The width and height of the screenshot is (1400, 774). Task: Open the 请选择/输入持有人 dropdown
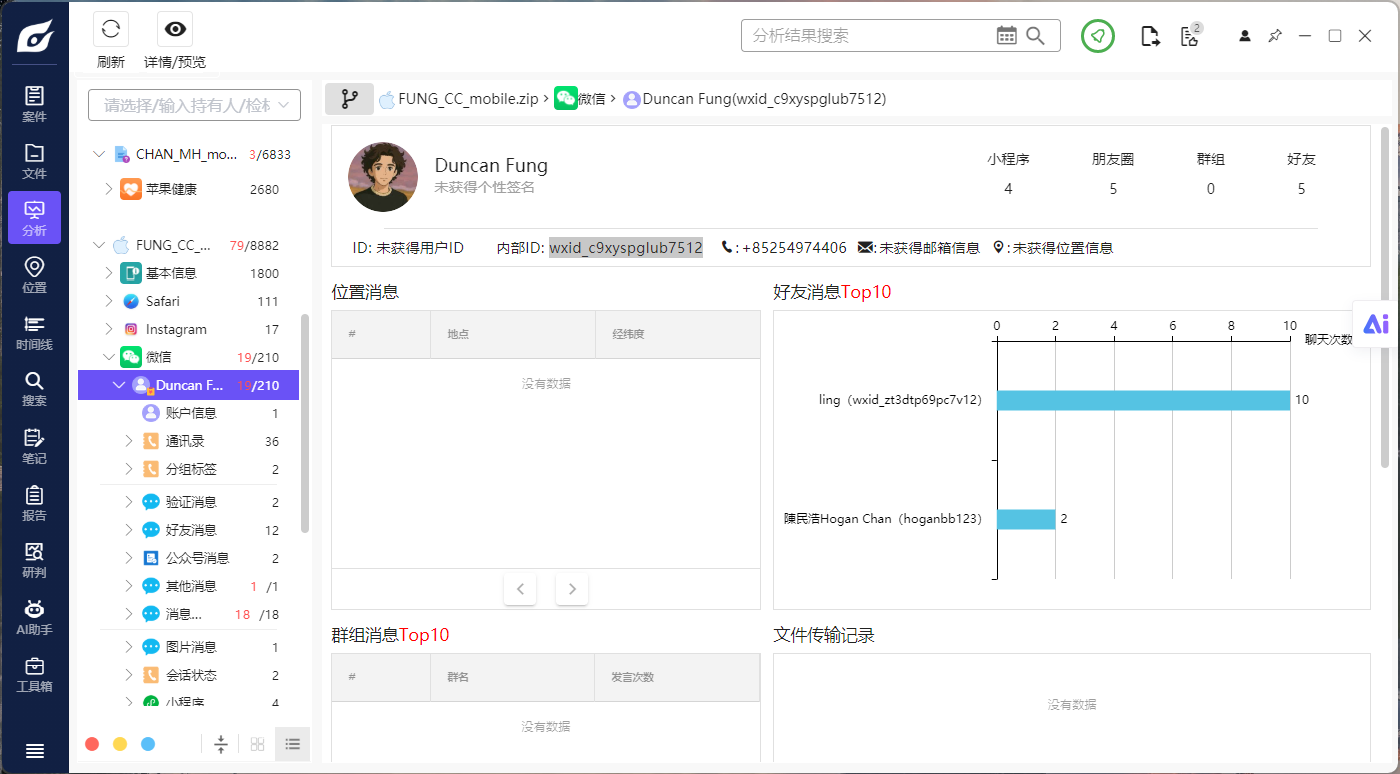click(194, 105)
